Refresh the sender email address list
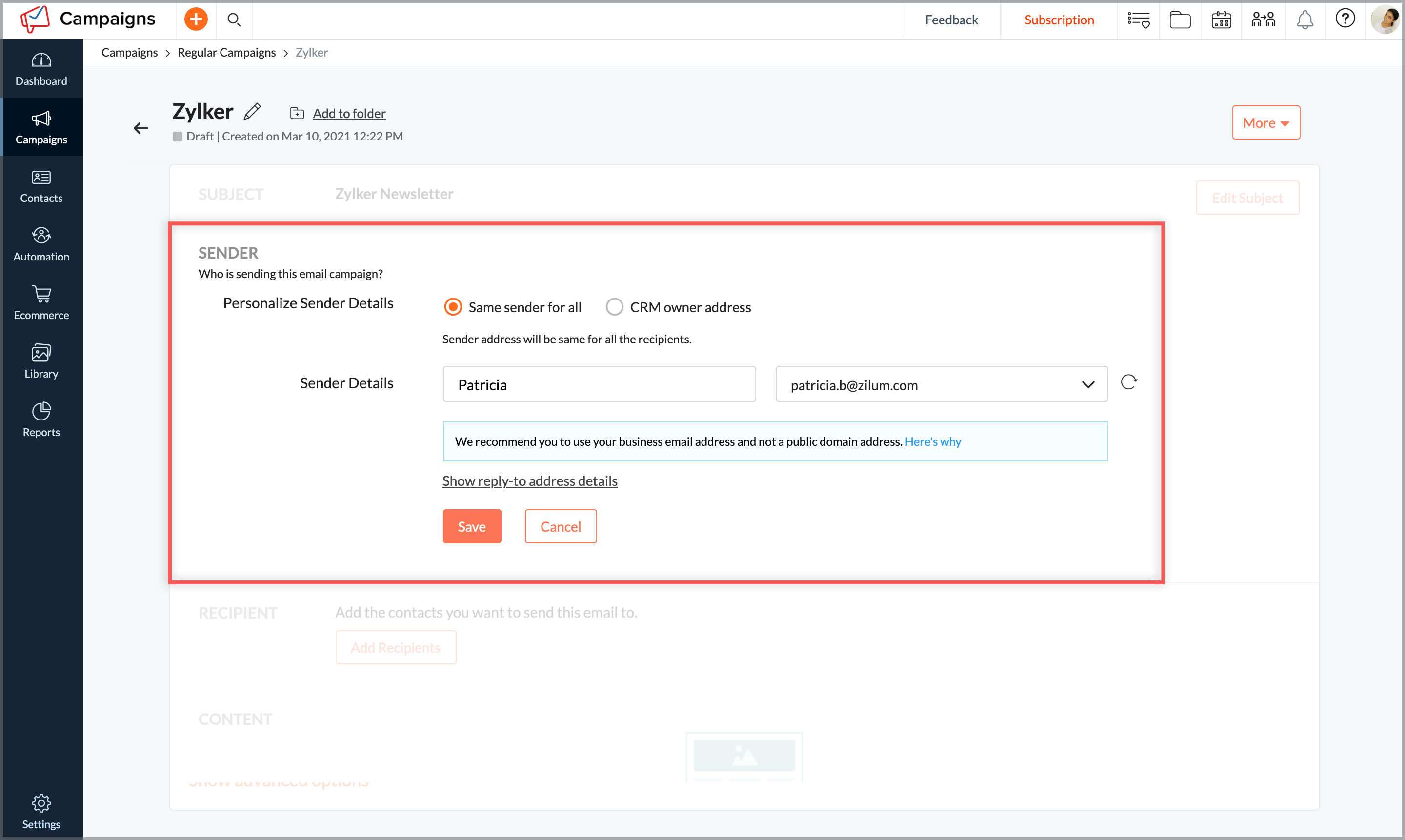Image resolution: width=1405 pixels, height=840 pixels. pos(1129,382)
